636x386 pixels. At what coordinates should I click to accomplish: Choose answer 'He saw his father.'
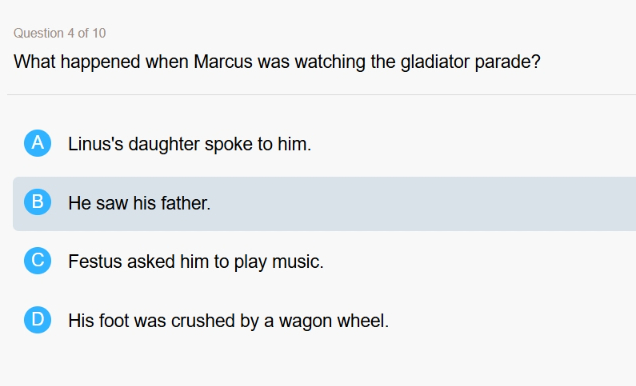[139, 203]
